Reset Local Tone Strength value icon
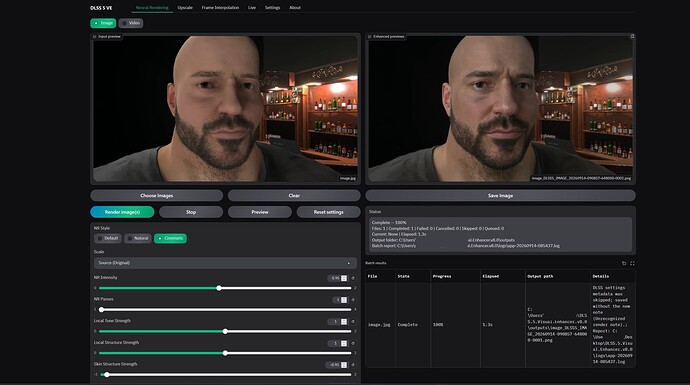The height and width of the screenshot is (385, 690). pyautogui.click(x=353, y=322)
